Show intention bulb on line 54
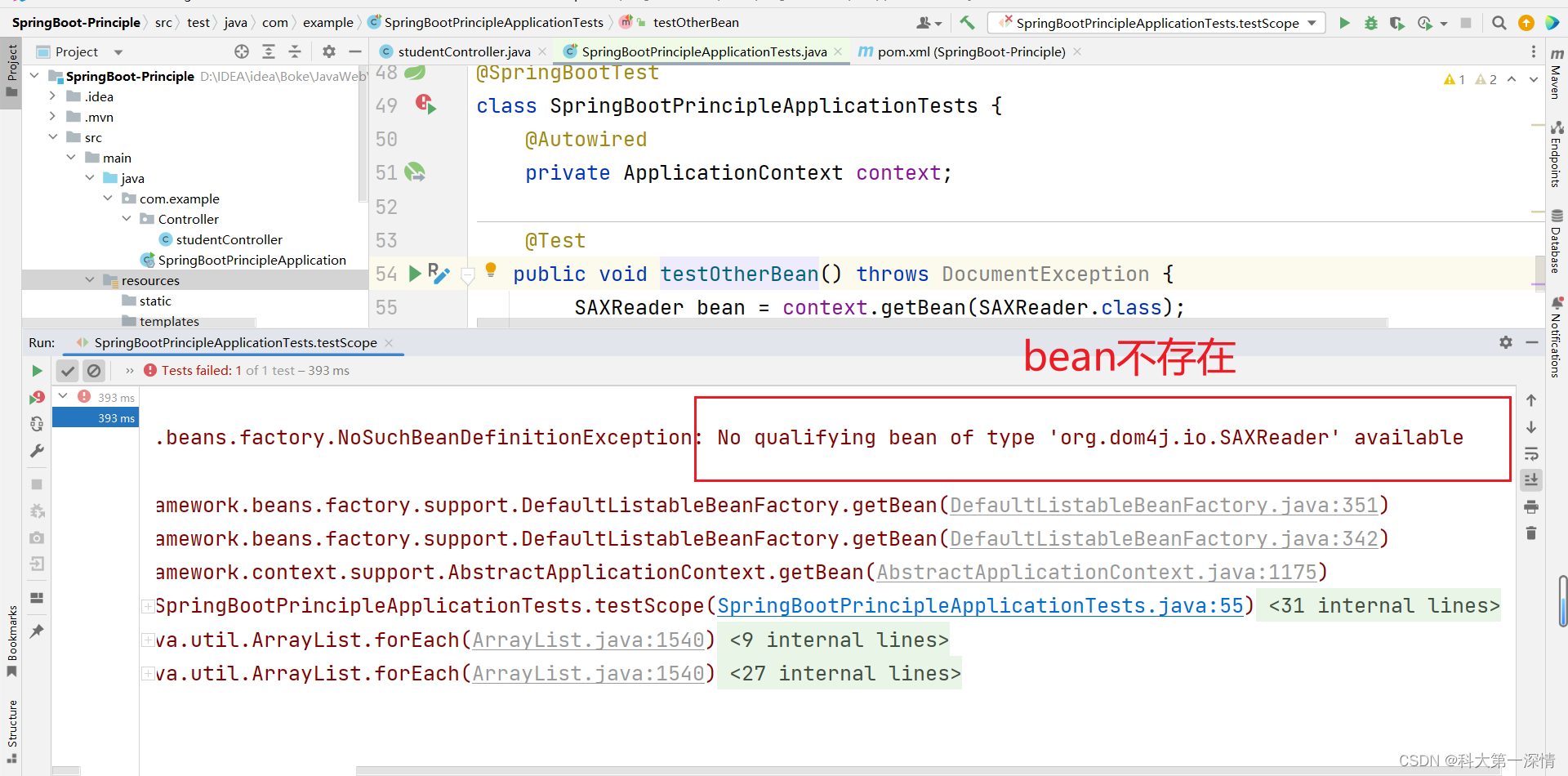 click(491, 270)
